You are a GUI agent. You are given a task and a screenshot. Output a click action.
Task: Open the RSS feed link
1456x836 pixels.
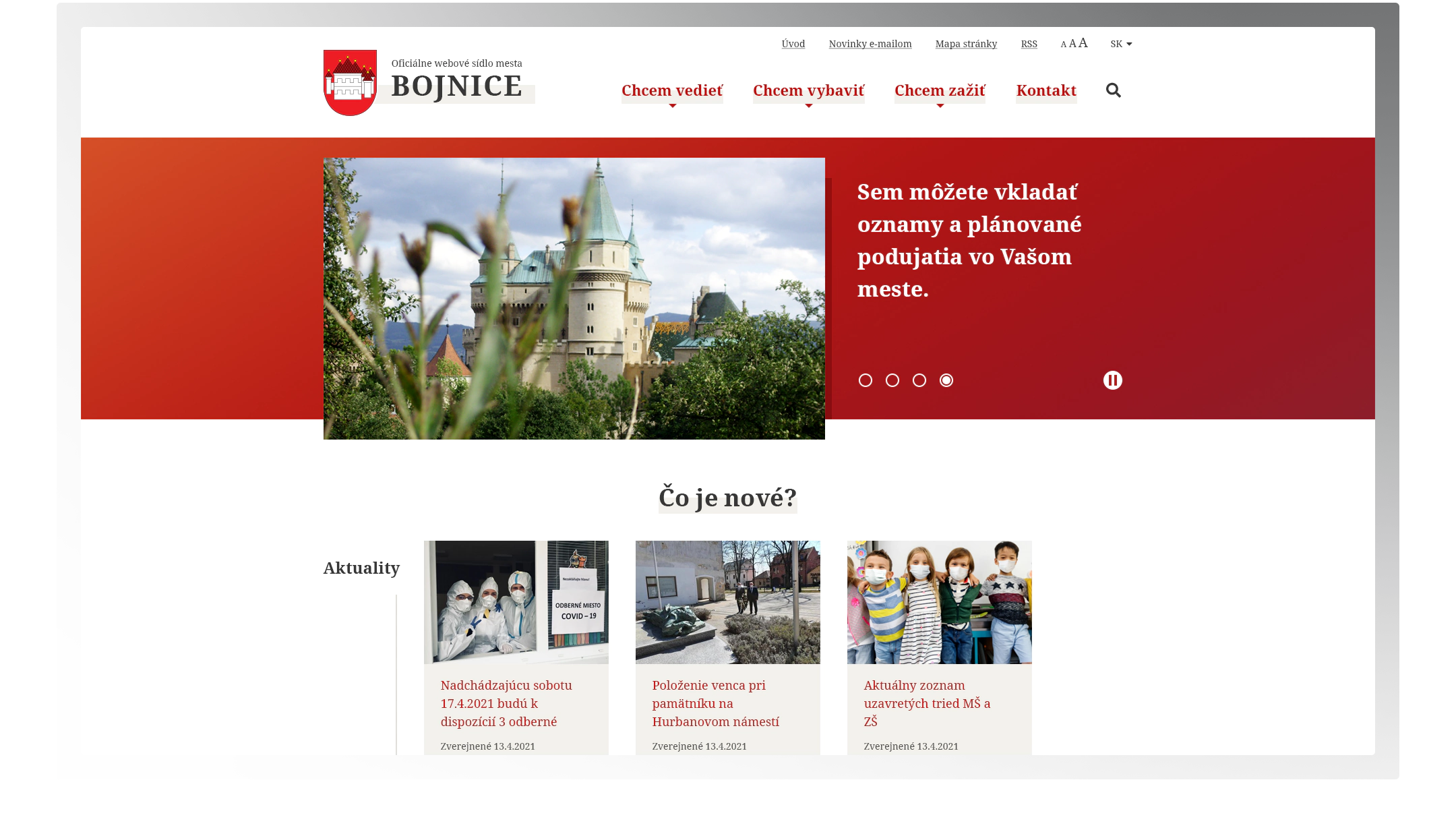1029,44
